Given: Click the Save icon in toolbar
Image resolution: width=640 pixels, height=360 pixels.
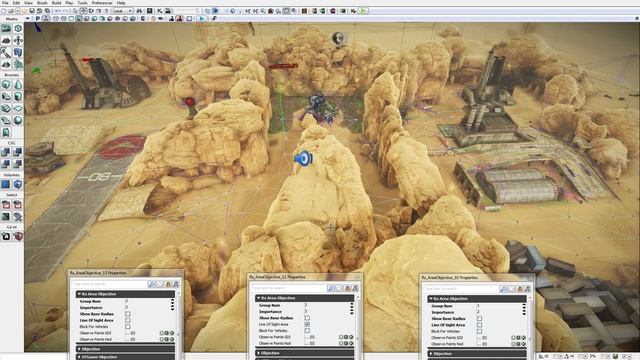Looking at the screenshot, I should tap(32, 11).
